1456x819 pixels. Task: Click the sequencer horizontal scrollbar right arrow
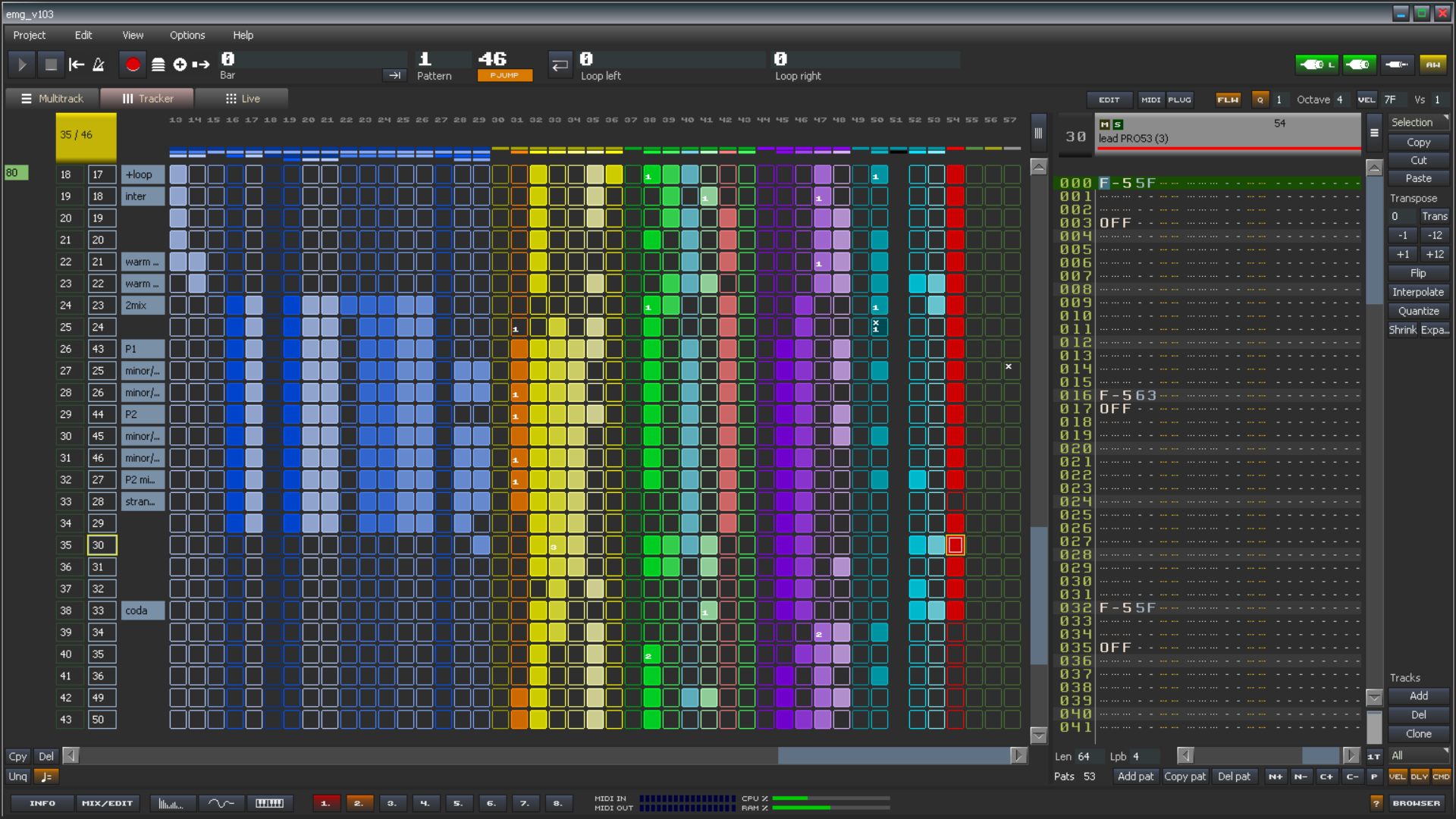tap(1018, 755)
